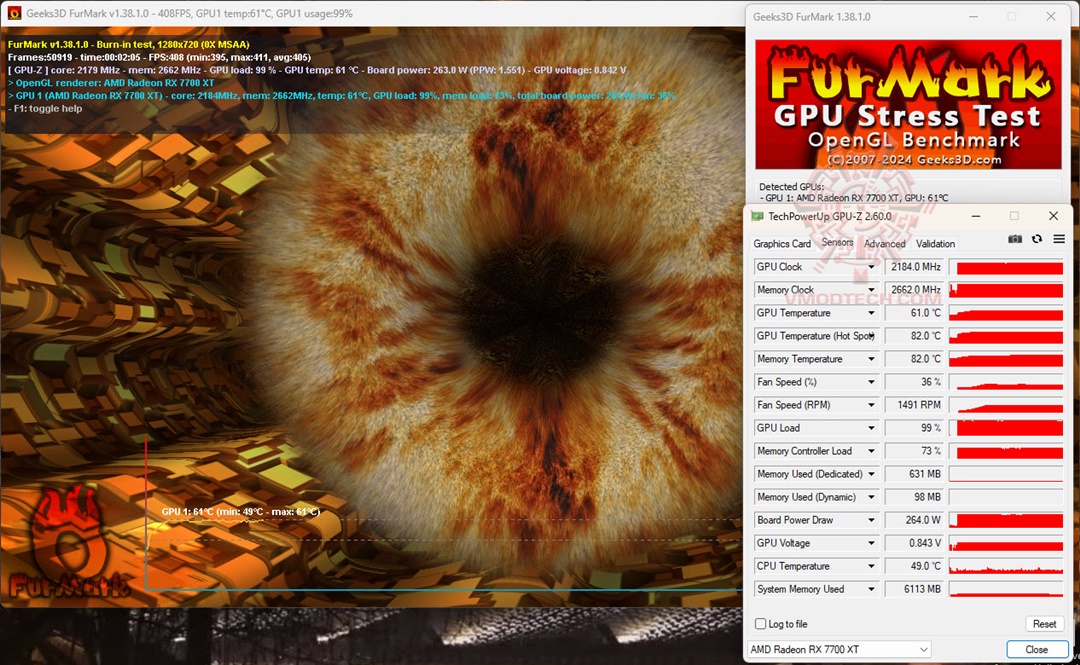
Task: Click the Memory Clock history graph
Action: click(x=1006, y=290)
